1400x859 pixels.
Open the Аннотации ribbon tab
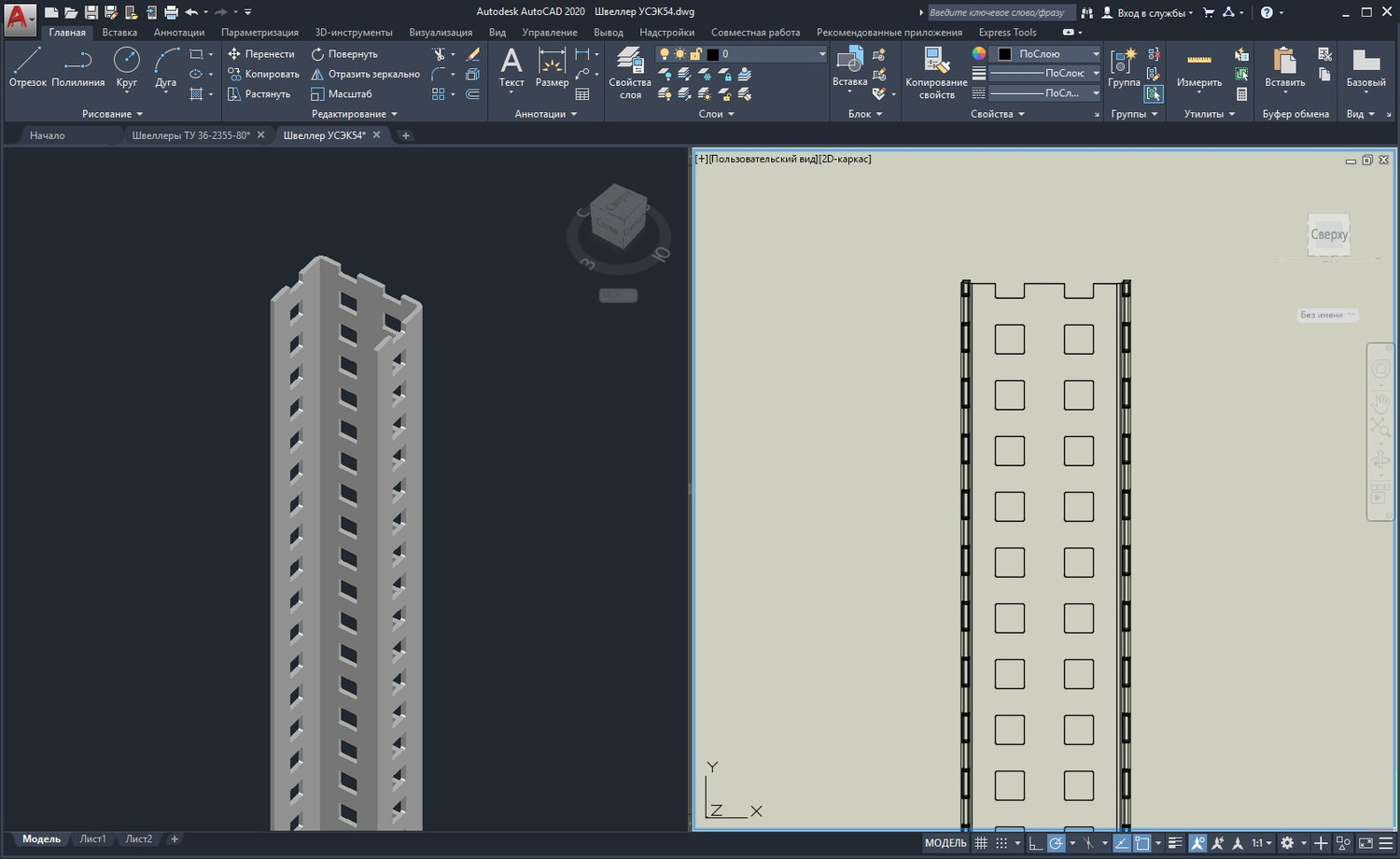[179, 32]
